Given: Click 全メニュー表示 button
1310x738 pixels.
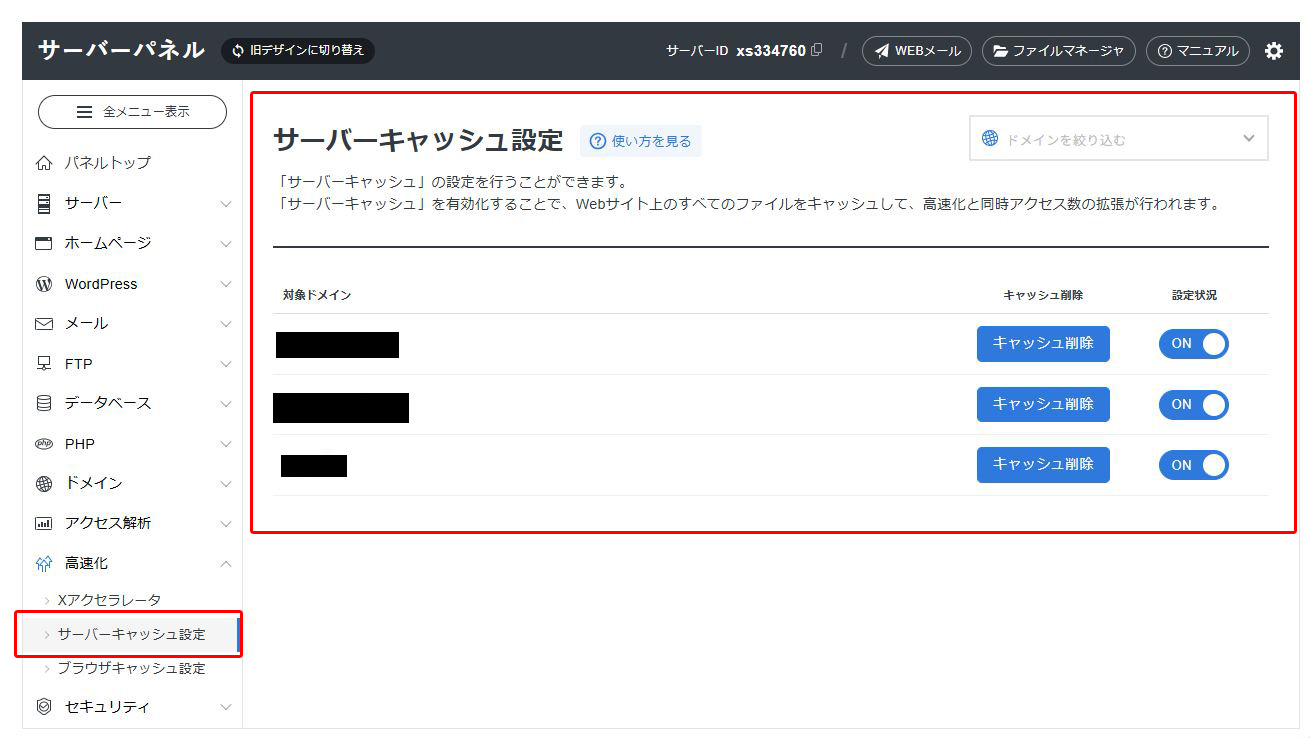Looking at the screenshot, I should (132, 112).
